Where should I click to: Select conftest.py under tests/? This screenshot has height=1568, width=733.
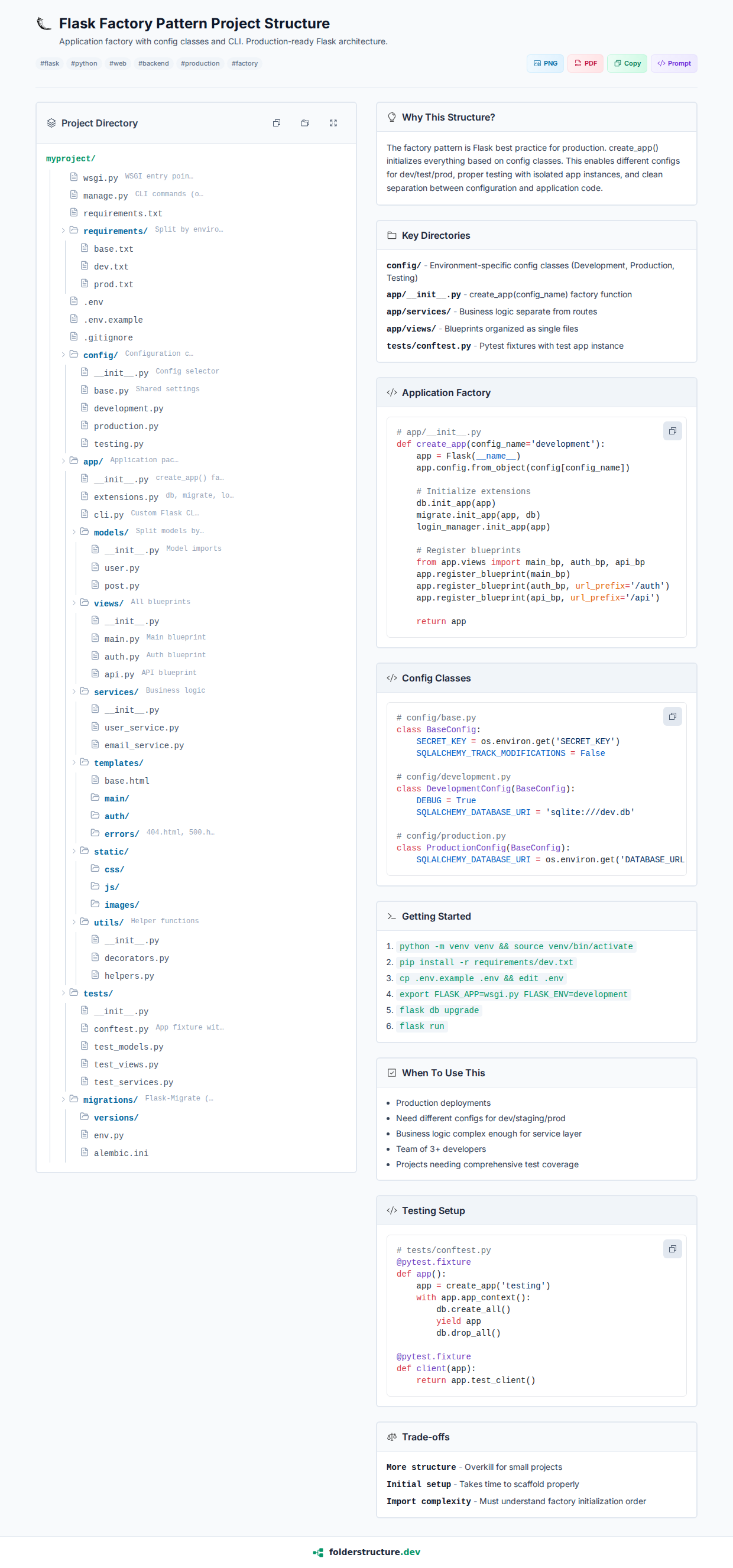pyautogui.click(x=121, y=1029)
